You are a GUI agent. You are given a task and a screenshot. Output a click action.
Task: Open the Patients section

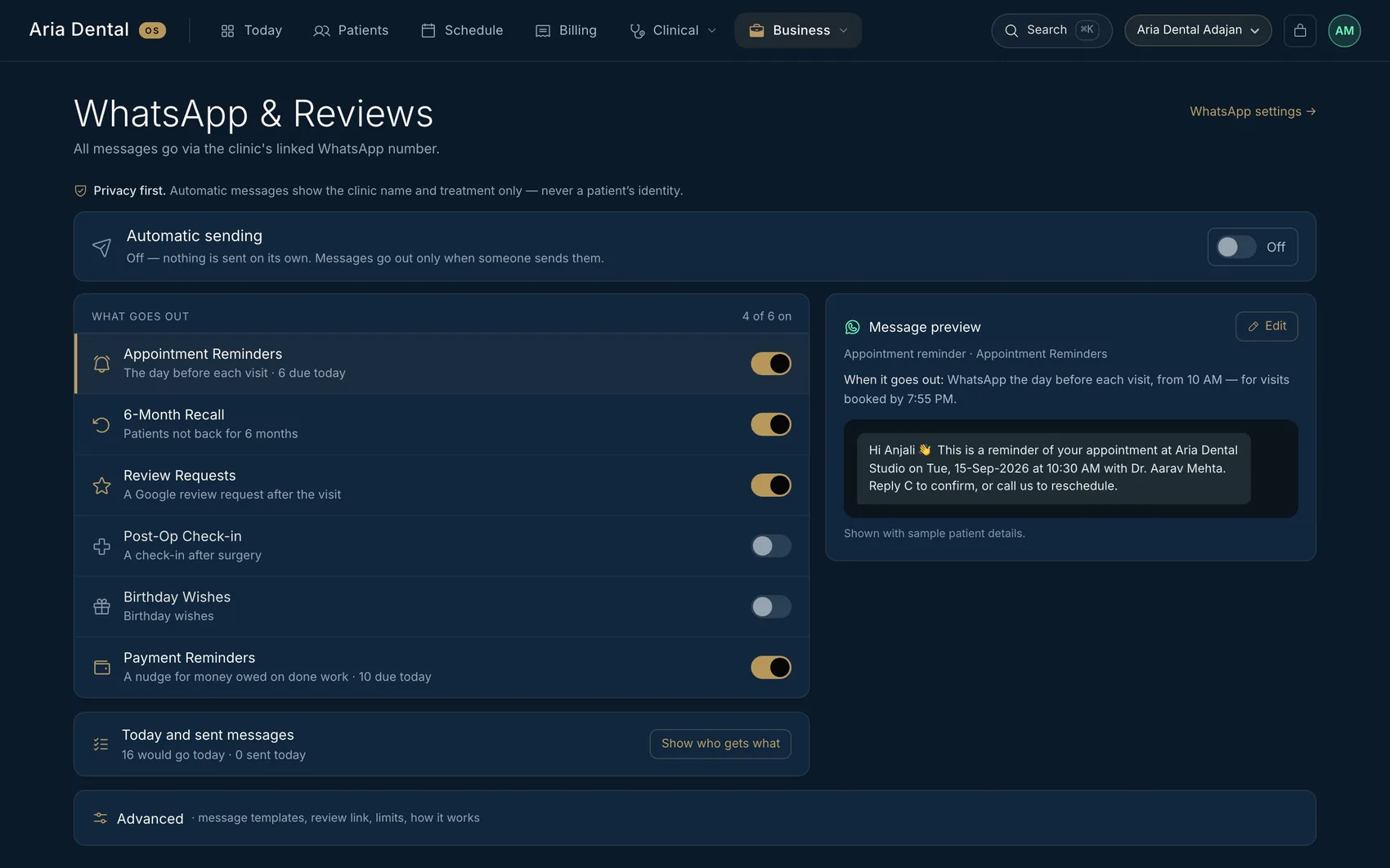pos(351,30)
